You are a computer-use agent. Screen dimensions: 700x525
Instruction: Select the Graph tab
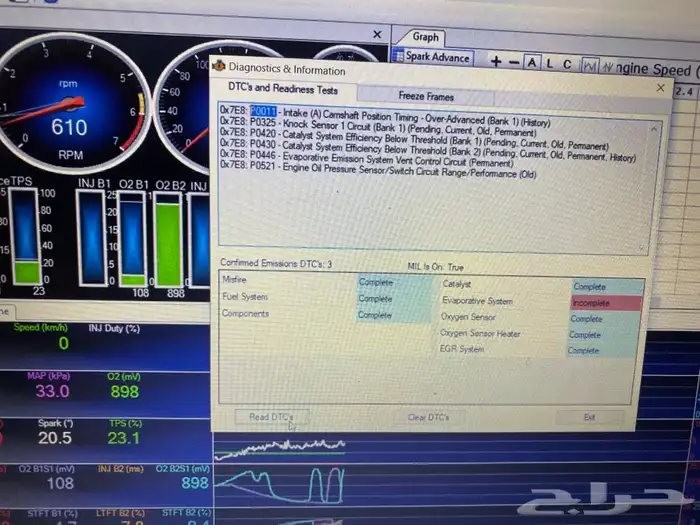(x=426, y=37)
